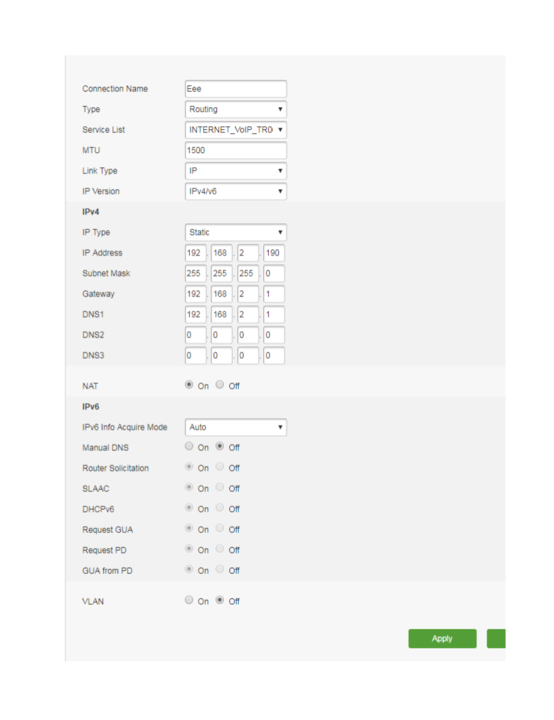Image resolution: width=554 pixels, height=720 pixels.
Task: Open the IPv6 Info Acquire Mode dropdown
Action: click(236, 428)
